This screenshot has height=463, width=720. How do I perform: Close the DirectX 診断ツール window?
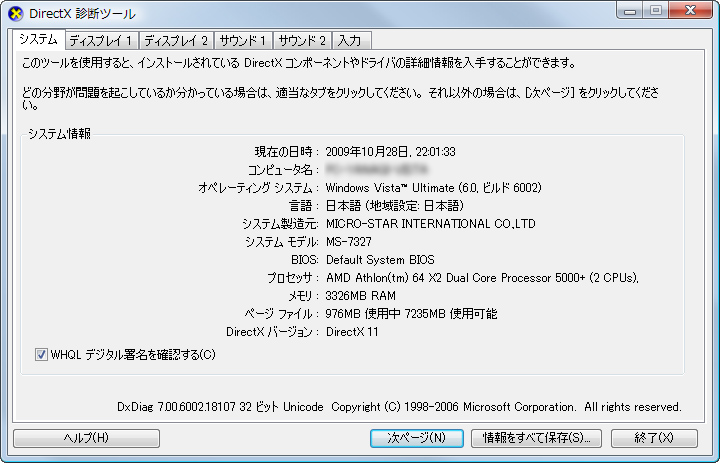coord(691,11)
